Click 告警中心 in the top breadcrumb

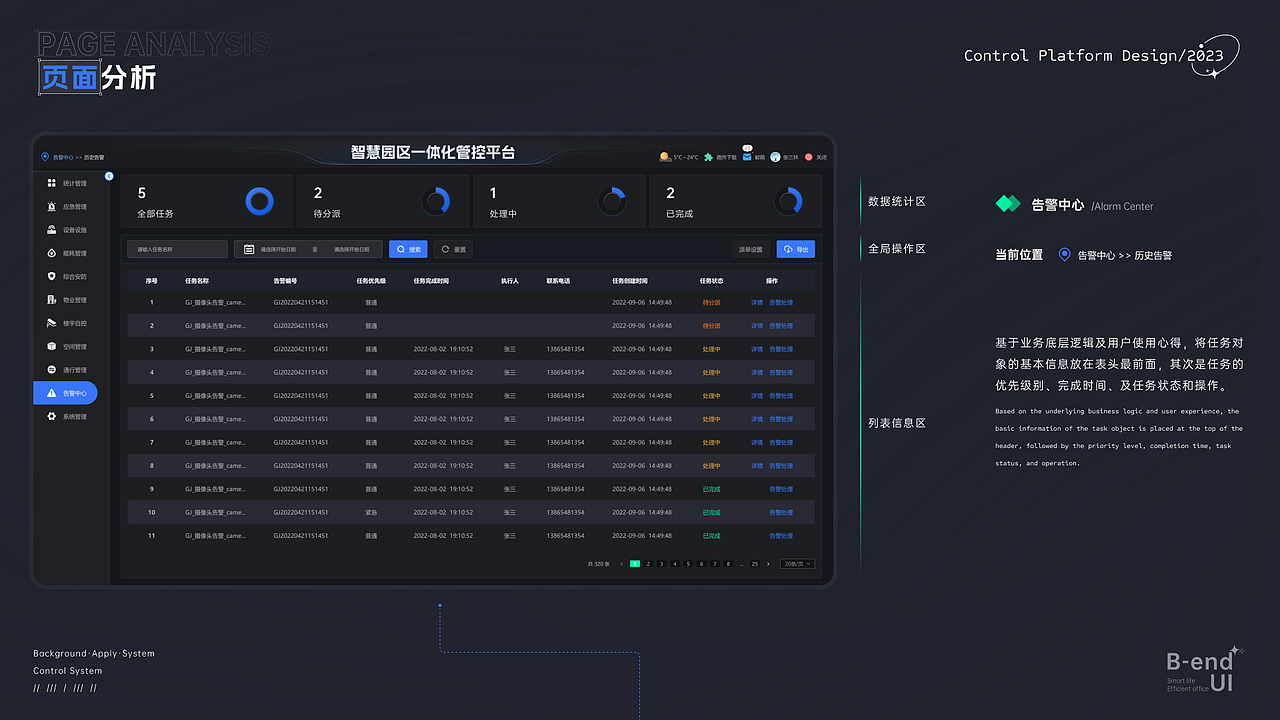pos(63,157)
